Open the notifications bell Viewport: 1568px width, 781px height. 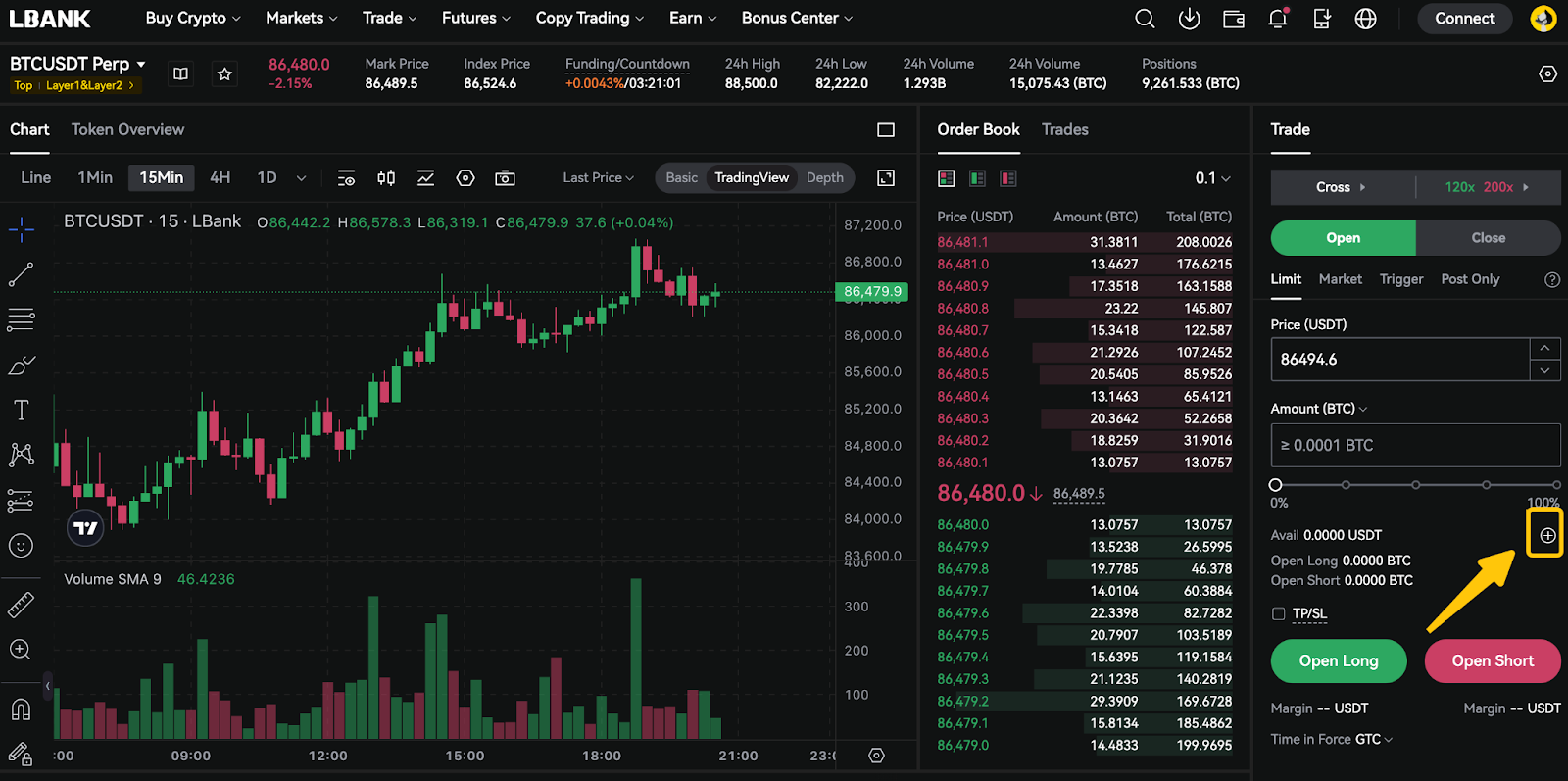[1277, 19]
